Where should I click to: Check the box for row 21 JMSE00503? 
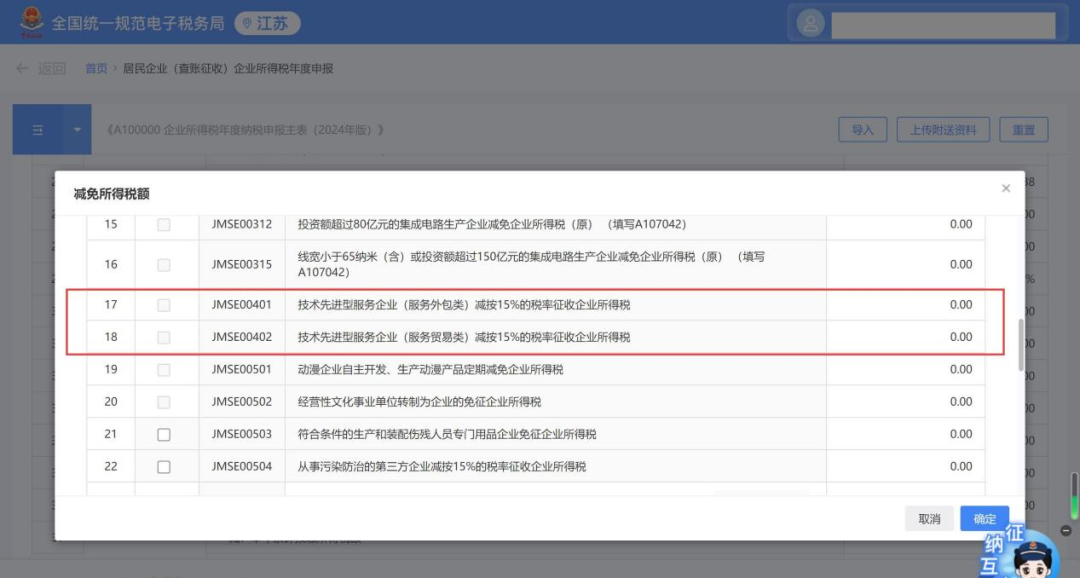pos(164,435)
